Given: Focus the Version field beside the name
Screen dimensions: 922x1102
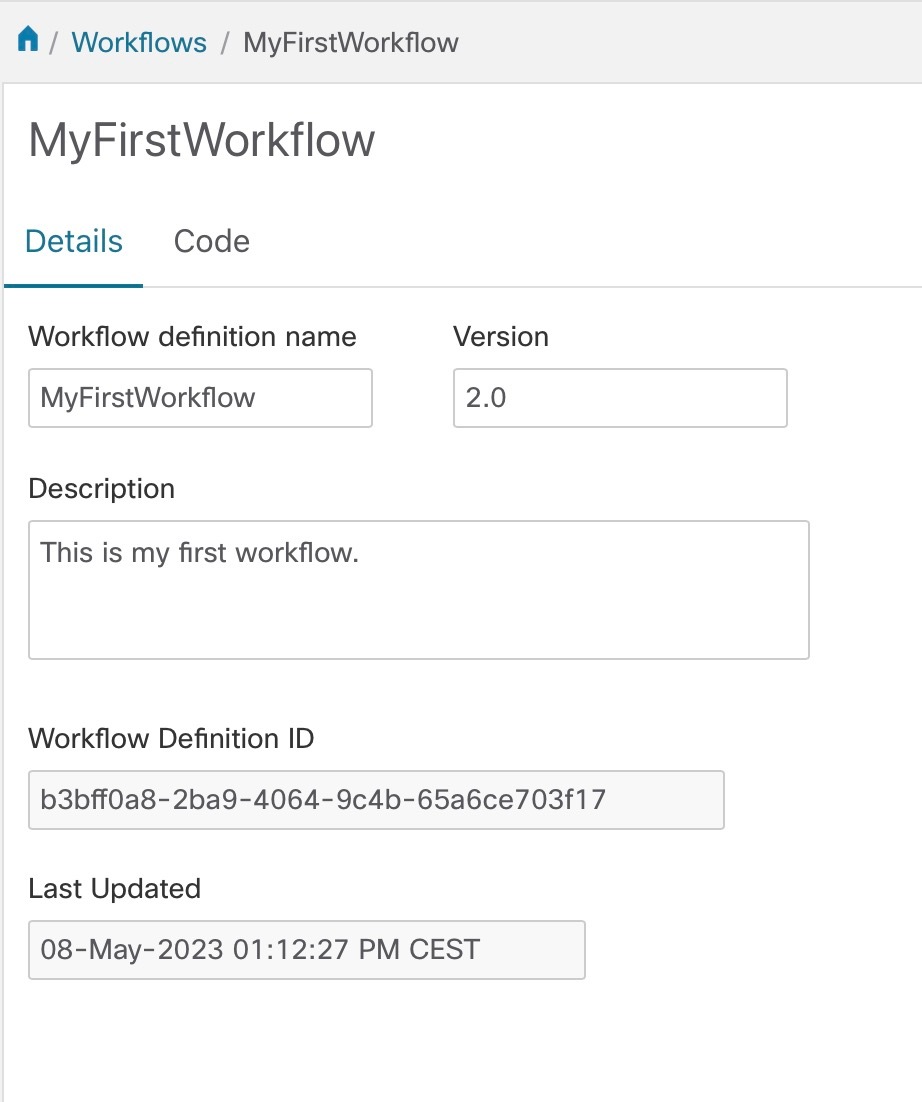Looking at the screenshot, I should (620, 397).
